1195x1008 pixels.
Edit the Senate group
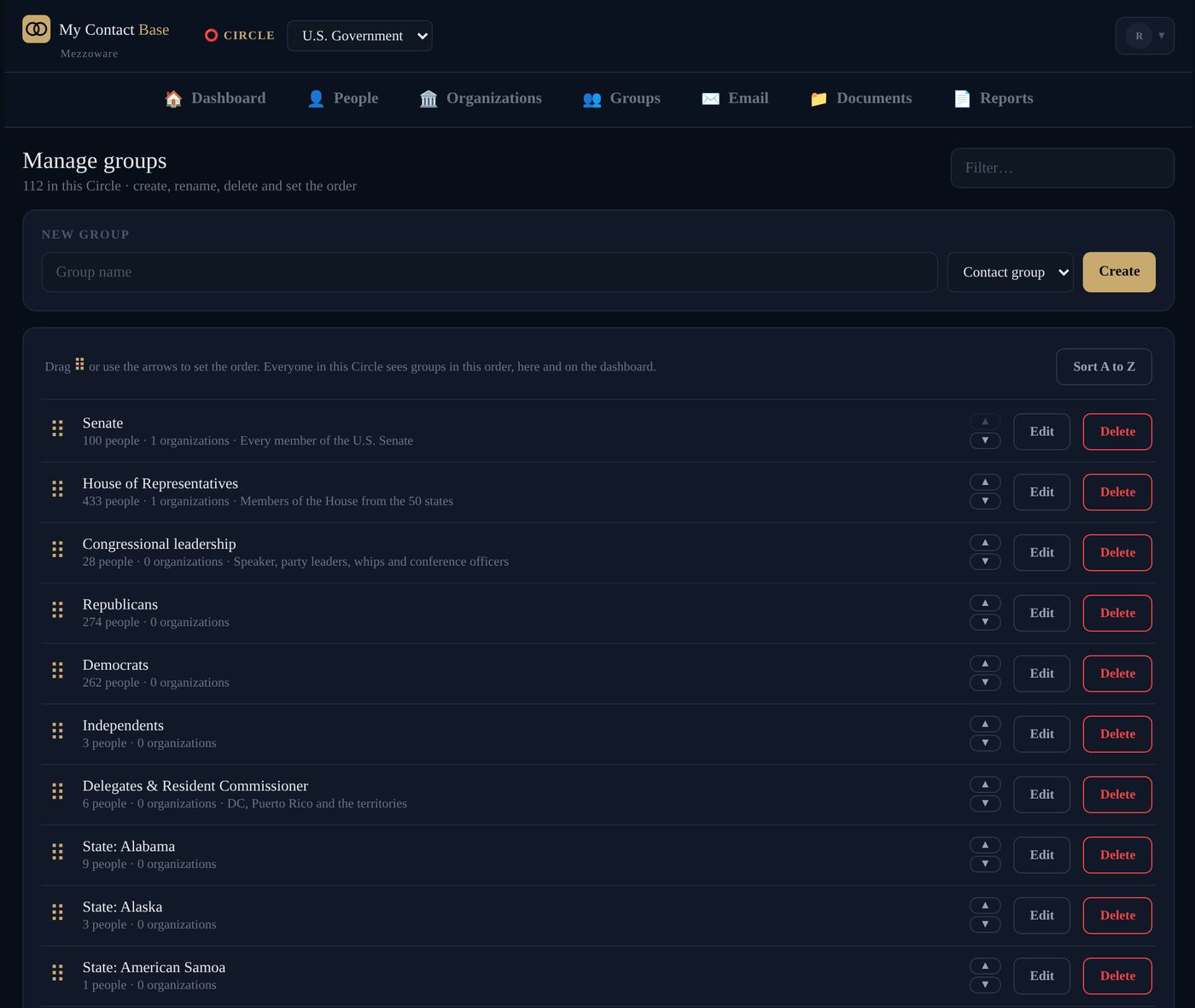1041,432
